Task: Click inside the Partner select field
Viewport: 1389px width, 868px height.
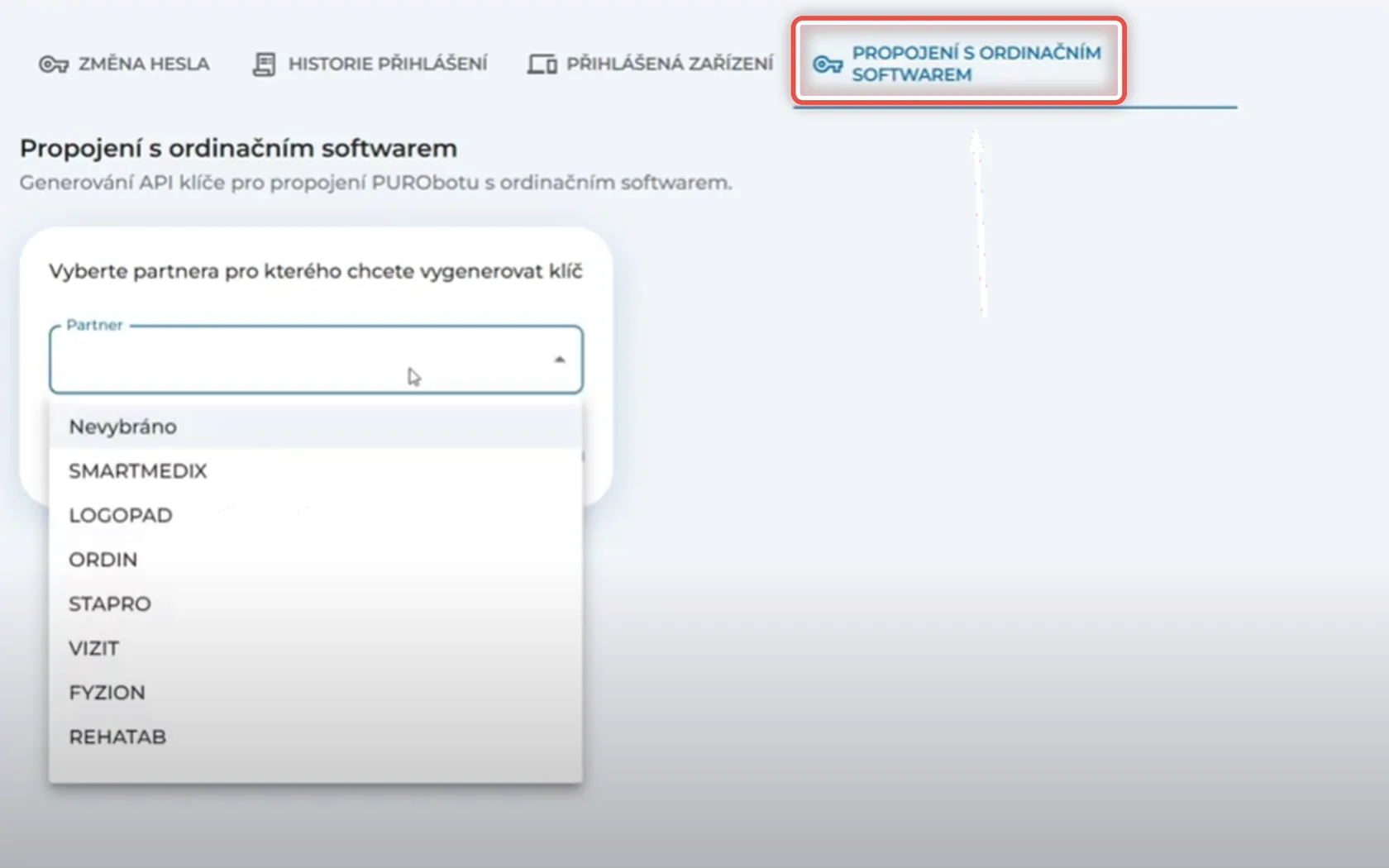Action: coord(316,360)
